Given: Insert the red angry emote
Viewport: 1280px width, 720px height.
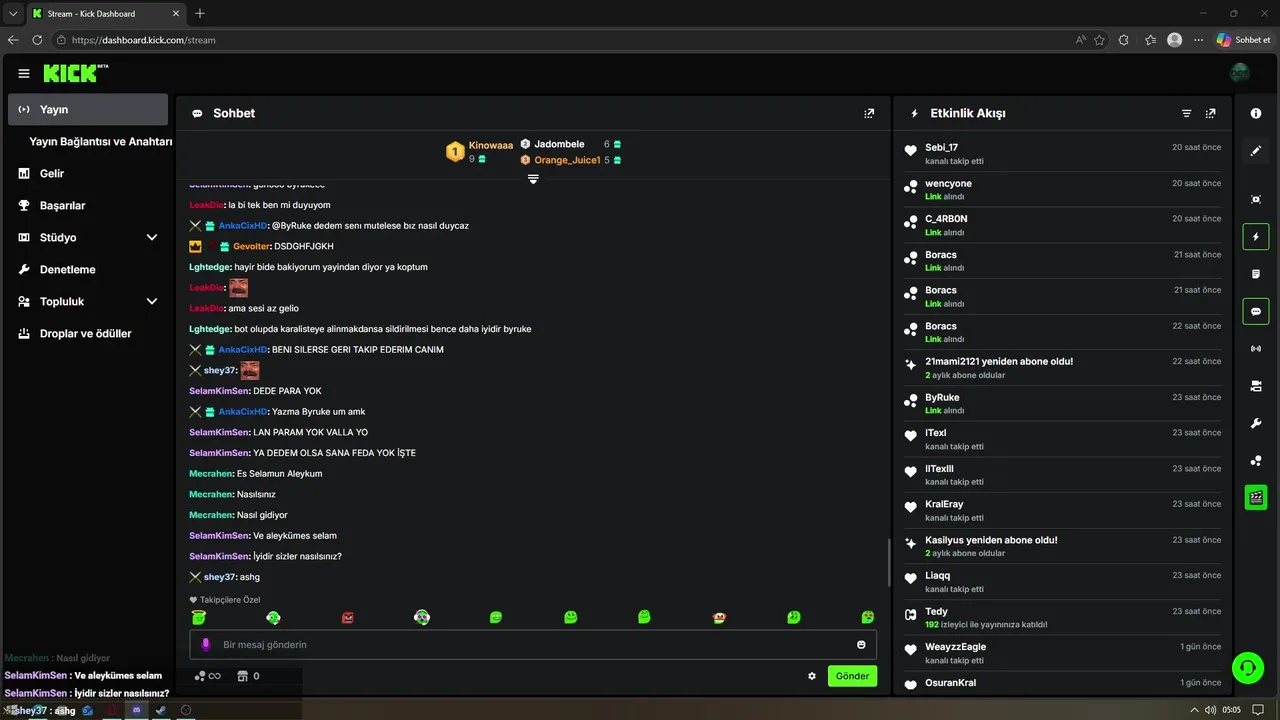Looking at the screenshot, I should pyautogui.click(x=348, y=617).
